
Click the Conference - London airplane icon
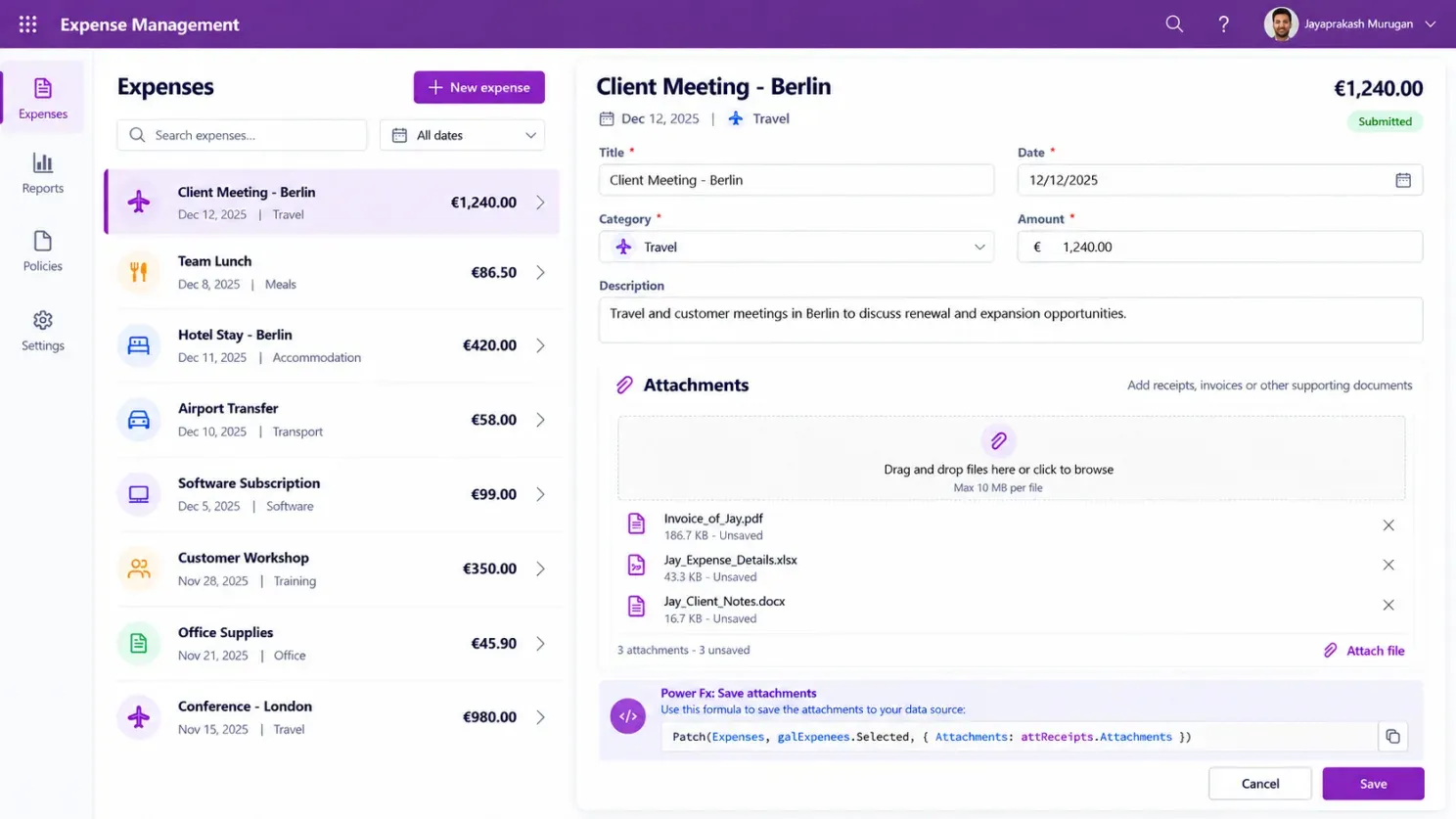[139, 717]
